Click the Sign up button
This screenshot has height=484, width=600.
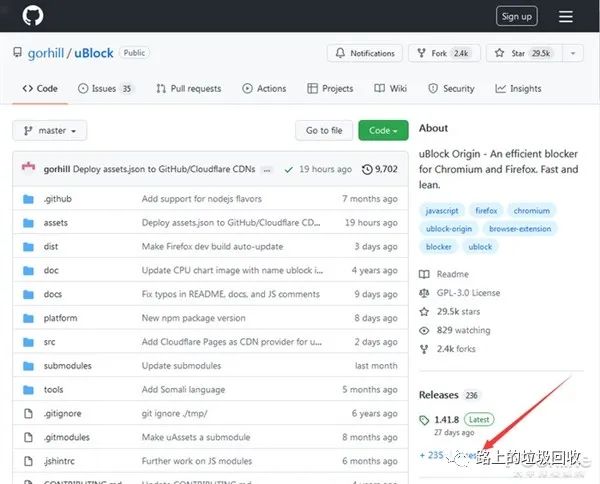coord(517,16)
